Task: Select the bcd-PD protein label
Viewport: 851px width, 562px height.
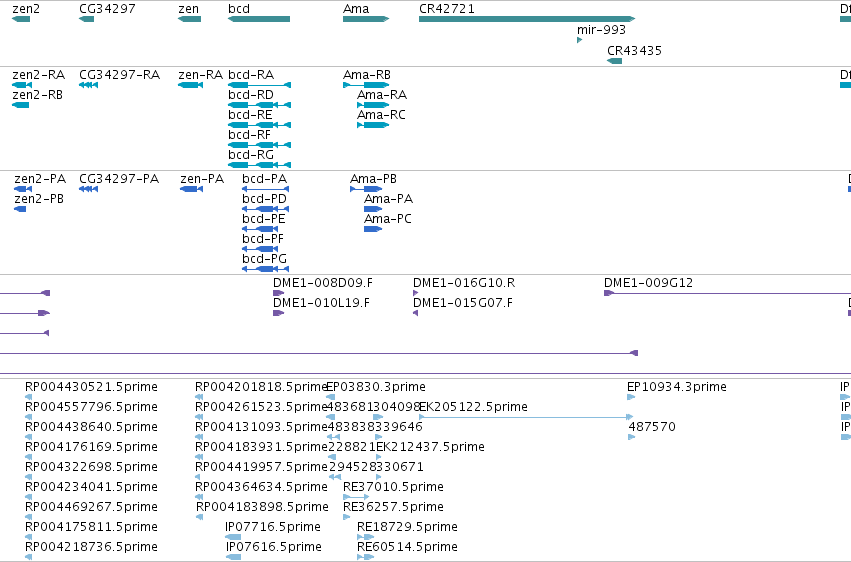Action: pyautogui.click(x=264, y=199)
